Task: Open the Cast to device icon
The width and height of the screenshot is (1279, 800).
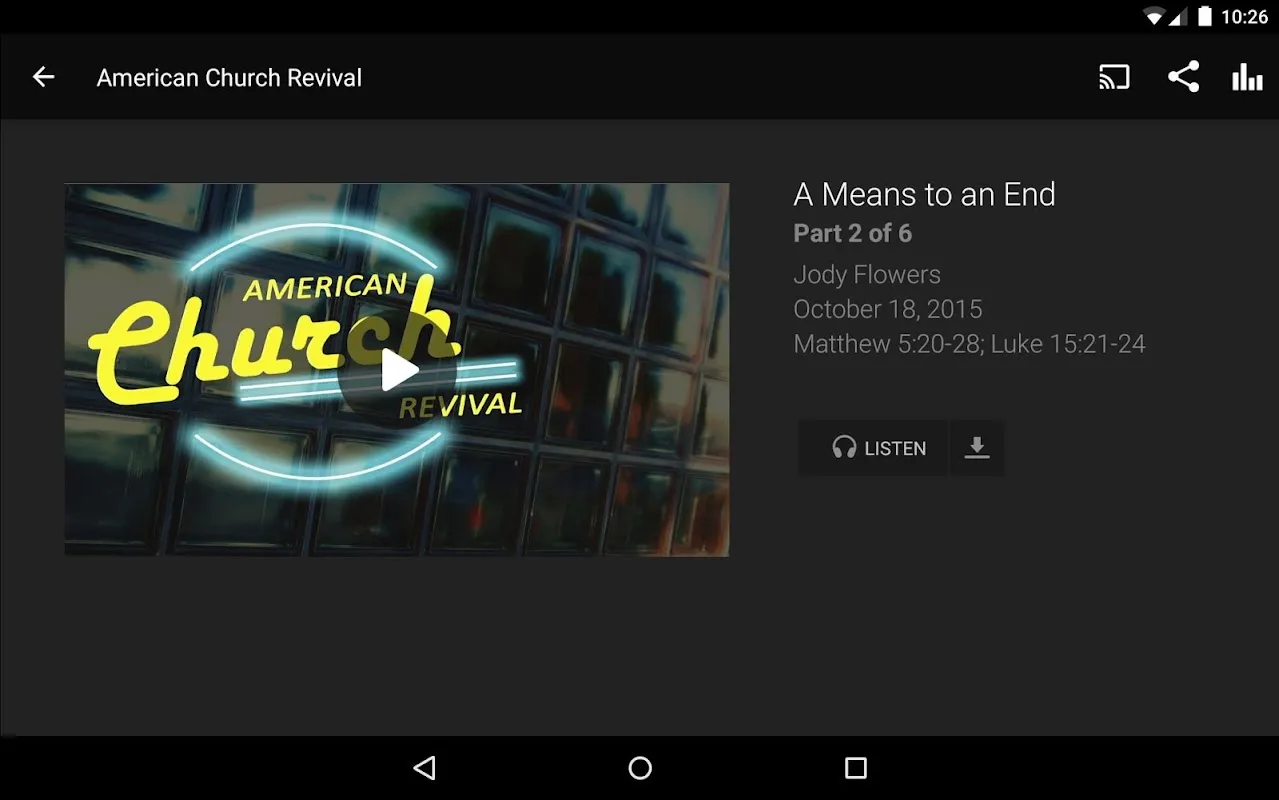Action: (x=1114, y=77)
